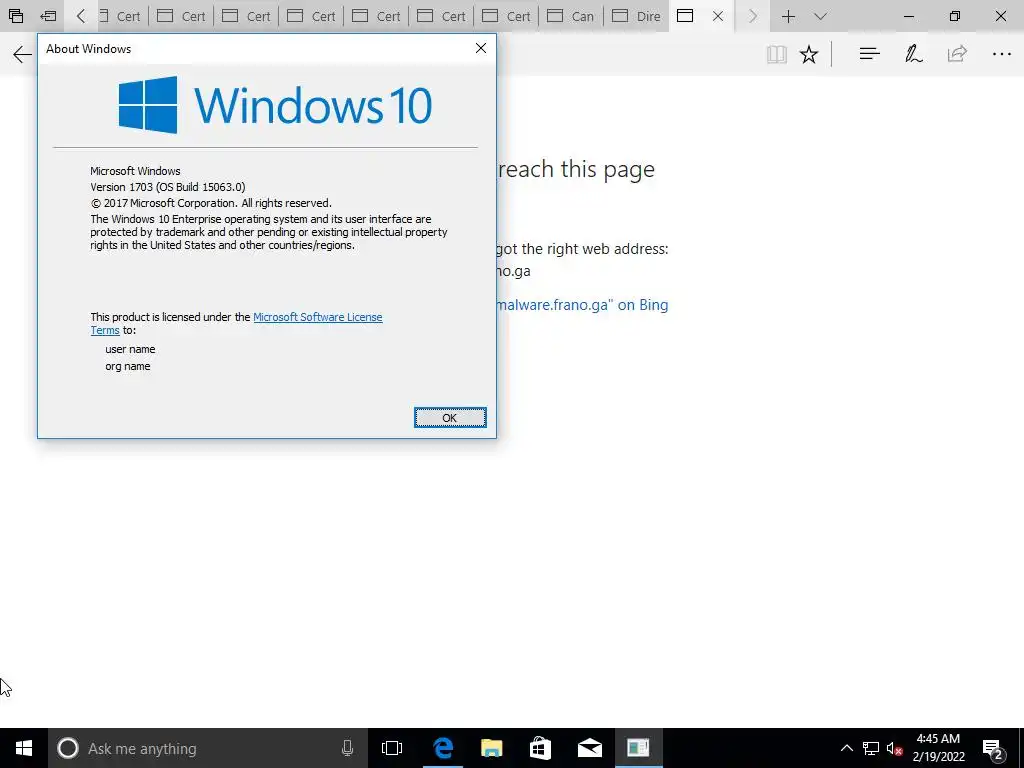The height and width of the screenshot is (768, 1024).
Task: Click the 'org name' text
Action: click(127, 366)
